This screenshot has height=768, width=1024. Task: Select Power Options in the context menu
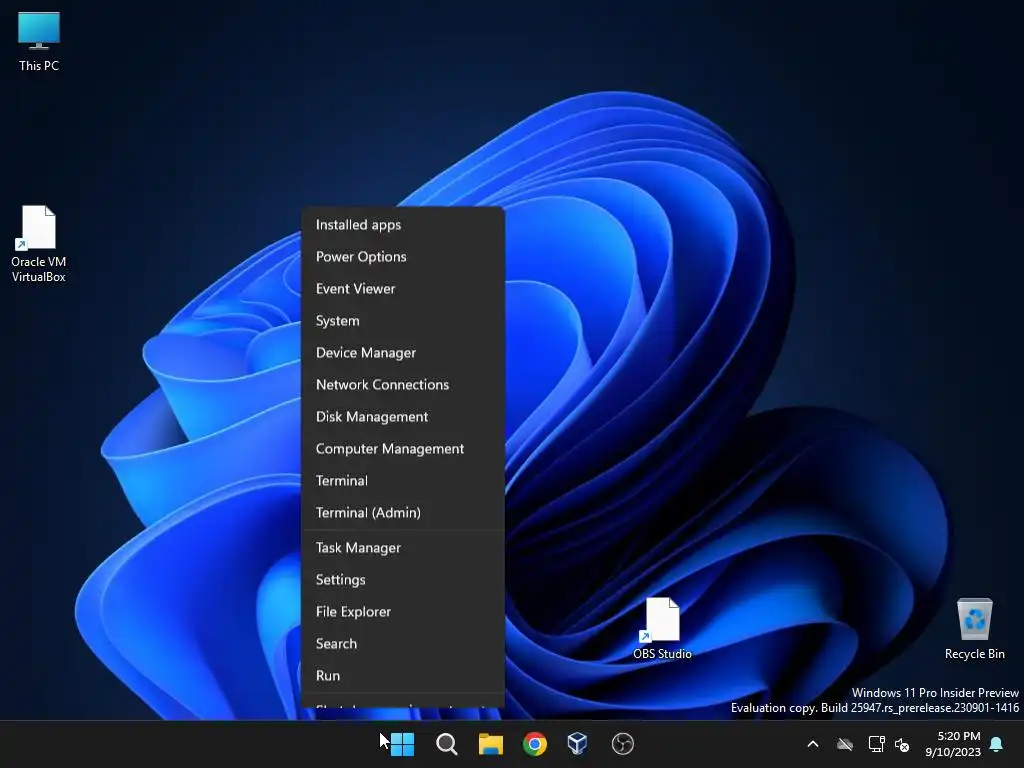(403, 257)
